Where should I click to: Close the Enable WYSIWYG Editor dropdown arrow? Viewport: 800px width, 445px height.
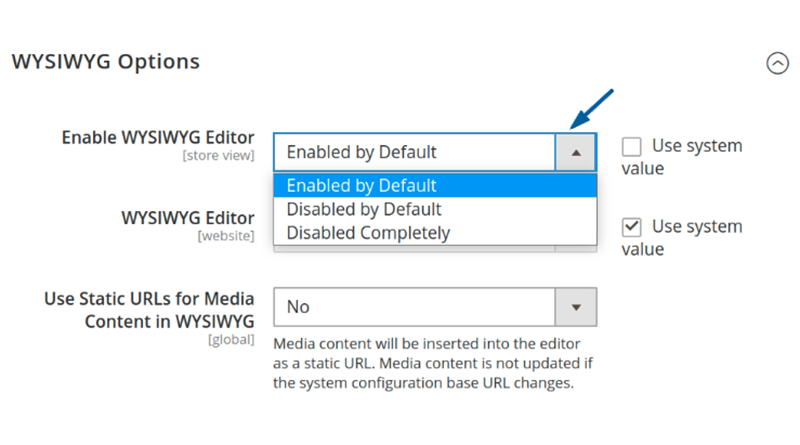pos(576,152)
